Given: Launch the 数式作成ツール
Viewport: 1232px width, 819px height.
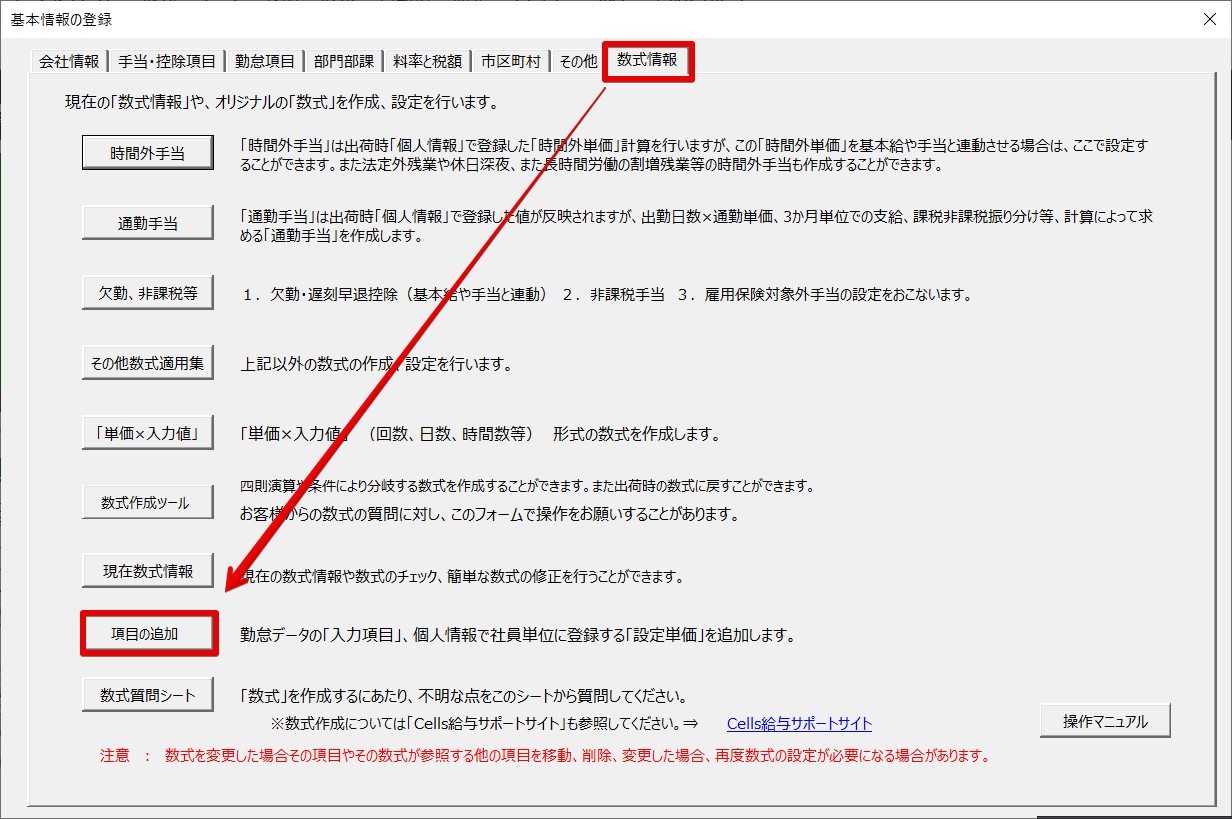Looking at the screenshot, I should 147,503.
